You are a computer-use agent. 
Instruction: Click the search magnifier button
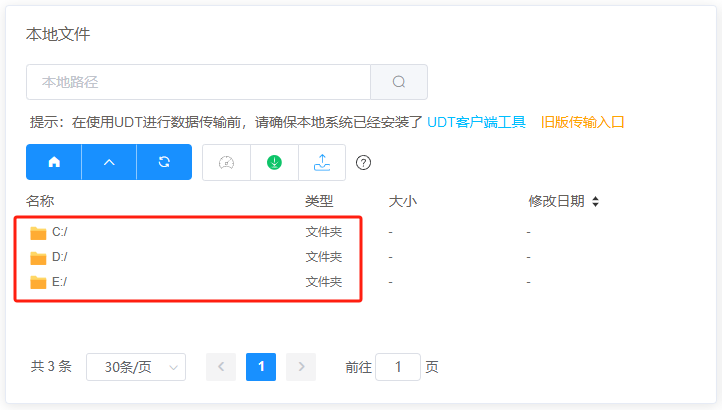click(x=399, y=82)
